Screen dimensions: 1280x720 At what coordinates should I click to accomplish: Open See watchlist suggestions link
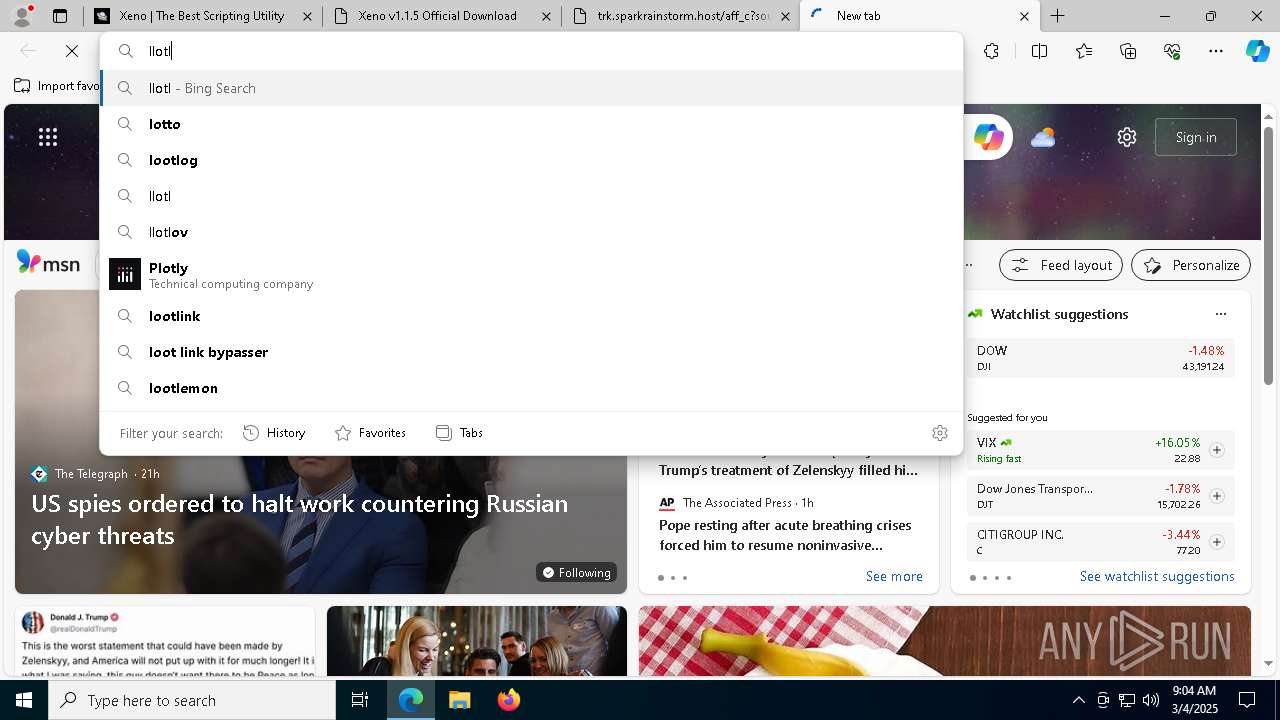click(1157, 576)
